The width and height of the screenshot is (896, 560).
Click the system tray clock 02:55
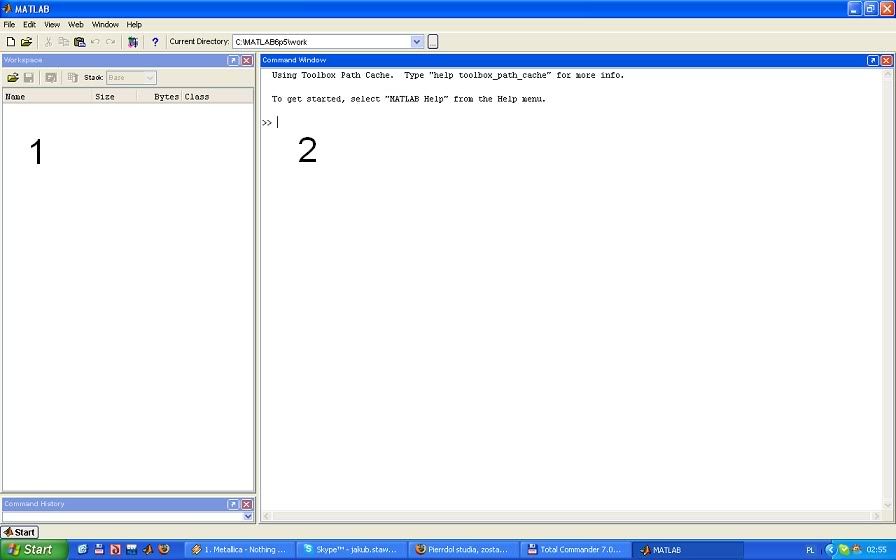point(877,550)
